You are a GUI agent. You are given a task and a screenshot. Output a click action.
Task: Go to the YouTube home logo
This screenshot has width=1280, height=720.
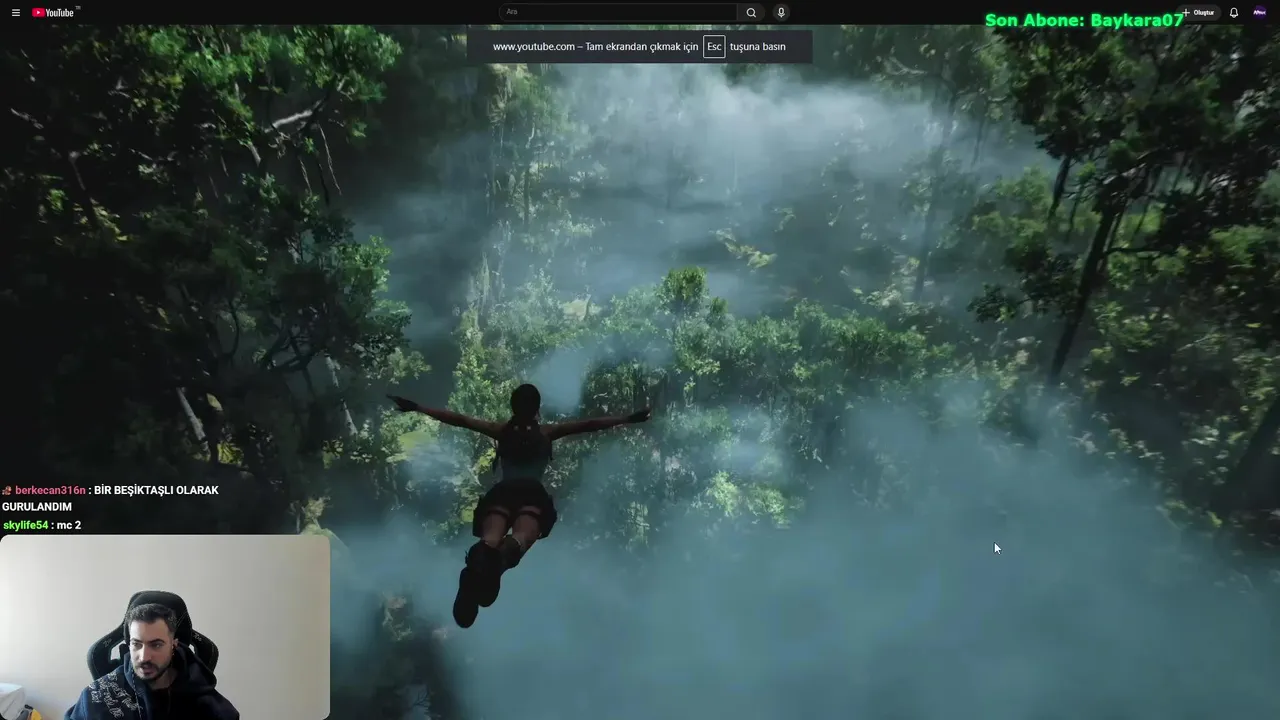[x=54, y=12]
